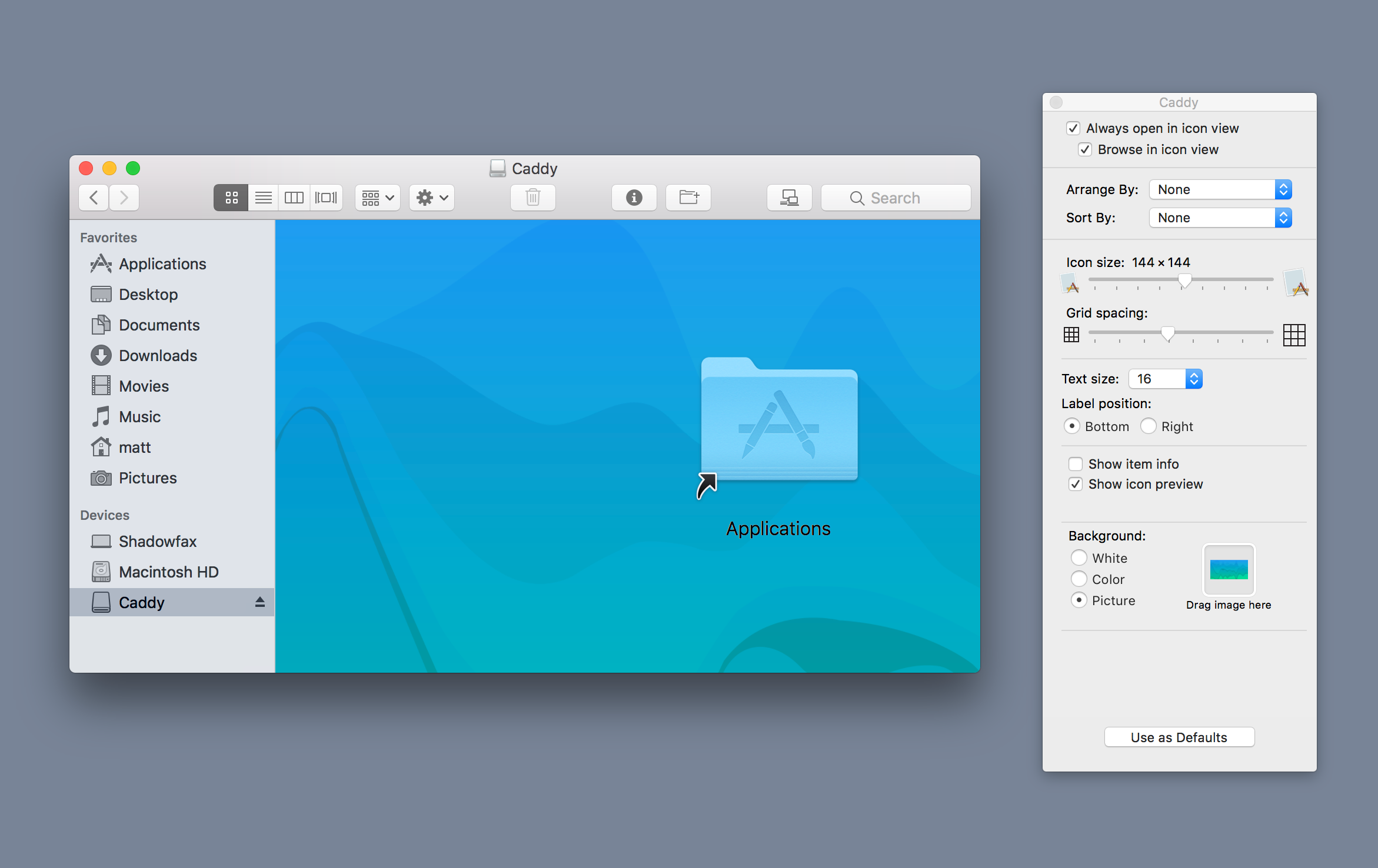
Task: Click the New Folder icon
Action: pos(688,198)
